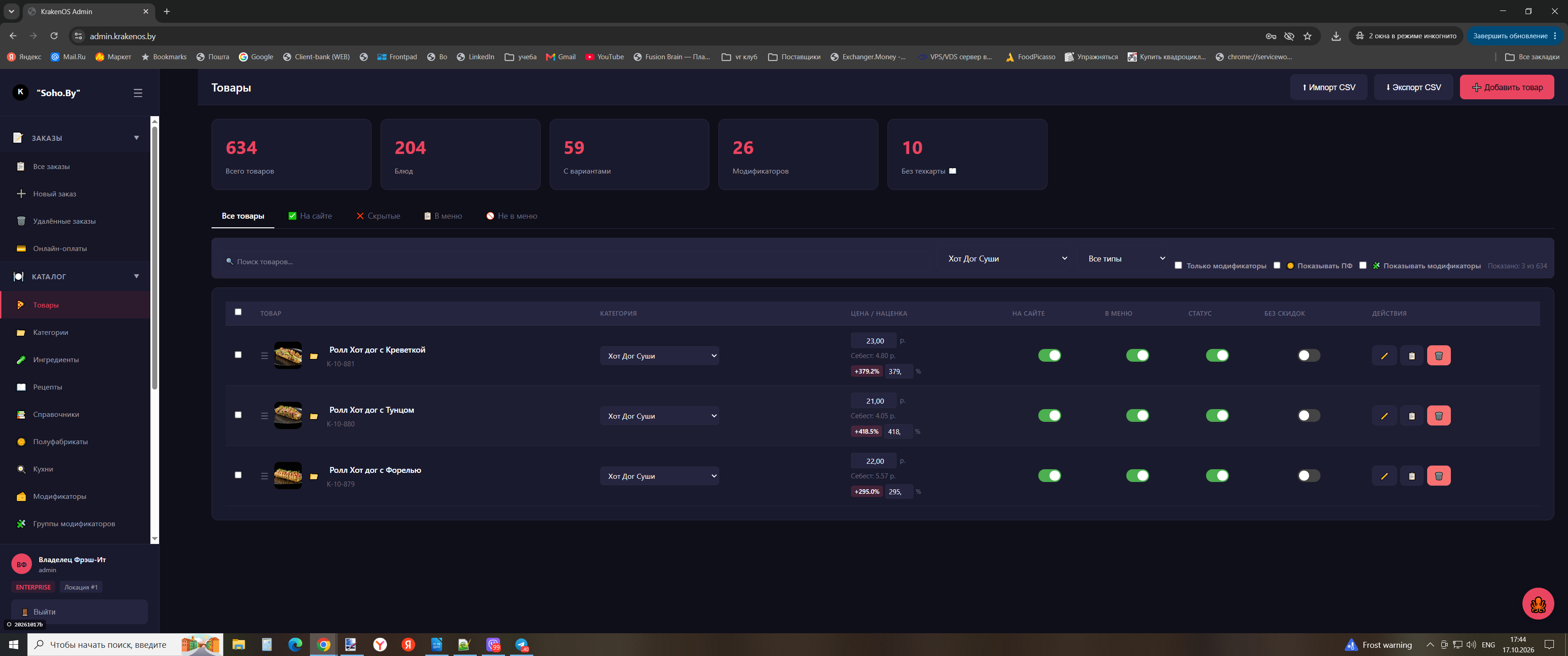Toggle В меню switch for Ролл Хот дог с Тунцом
Screen dimensions: 1568x656
coord(1137,415)
